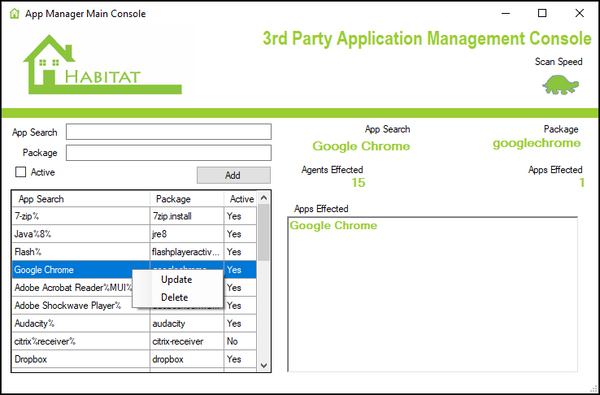Click the Add button
The width and height of the screenshot is (600, 395).
point(233,175)
